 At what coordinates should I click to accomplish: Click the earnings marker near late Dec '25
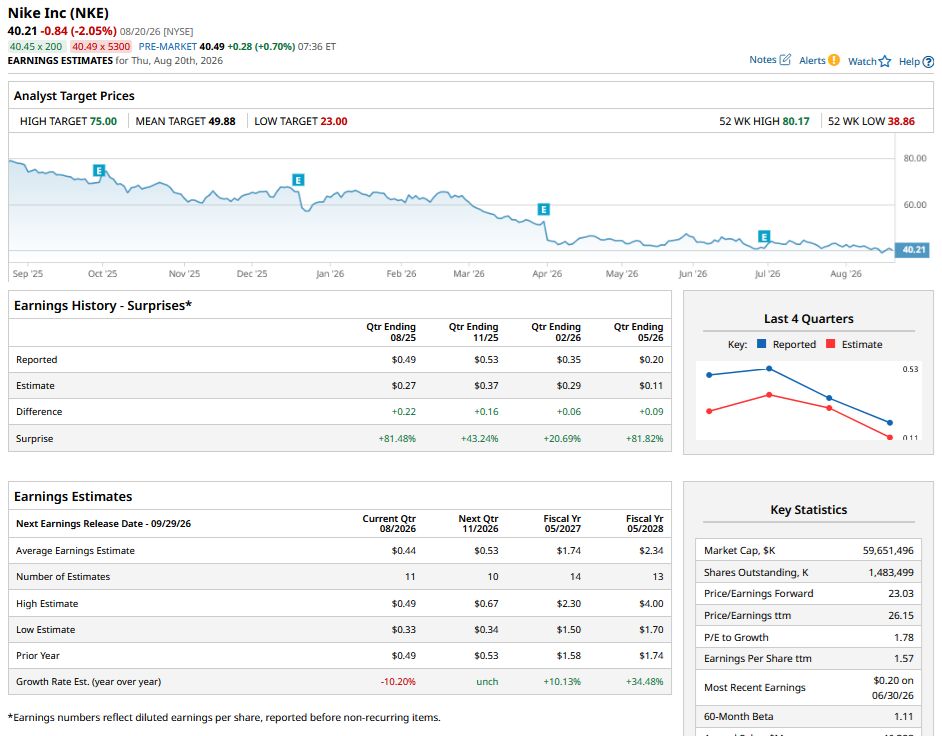(x=298, y=180)
